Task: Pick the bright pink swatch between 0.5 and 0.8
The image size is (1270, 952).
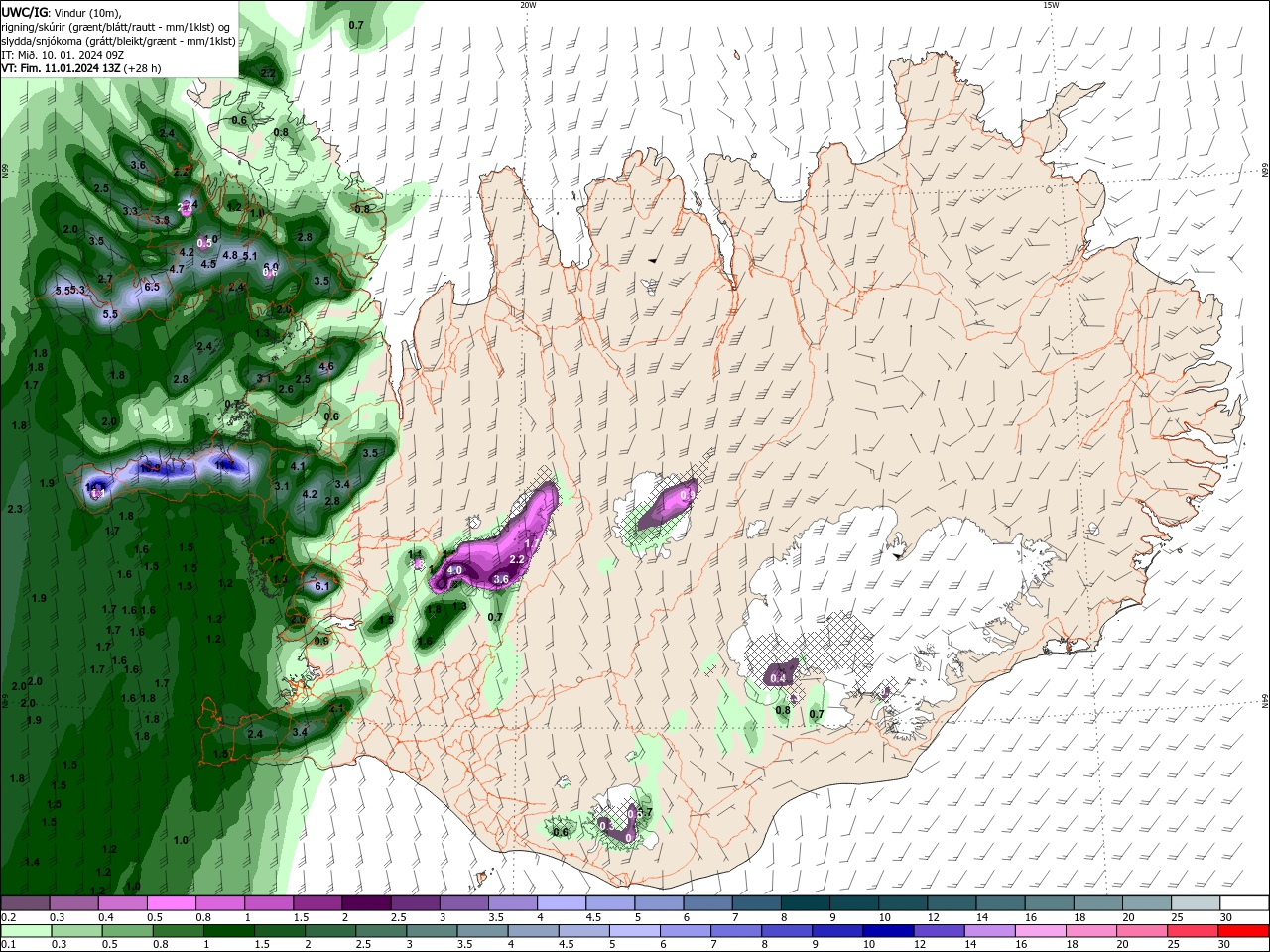Action: pos(171,903)
